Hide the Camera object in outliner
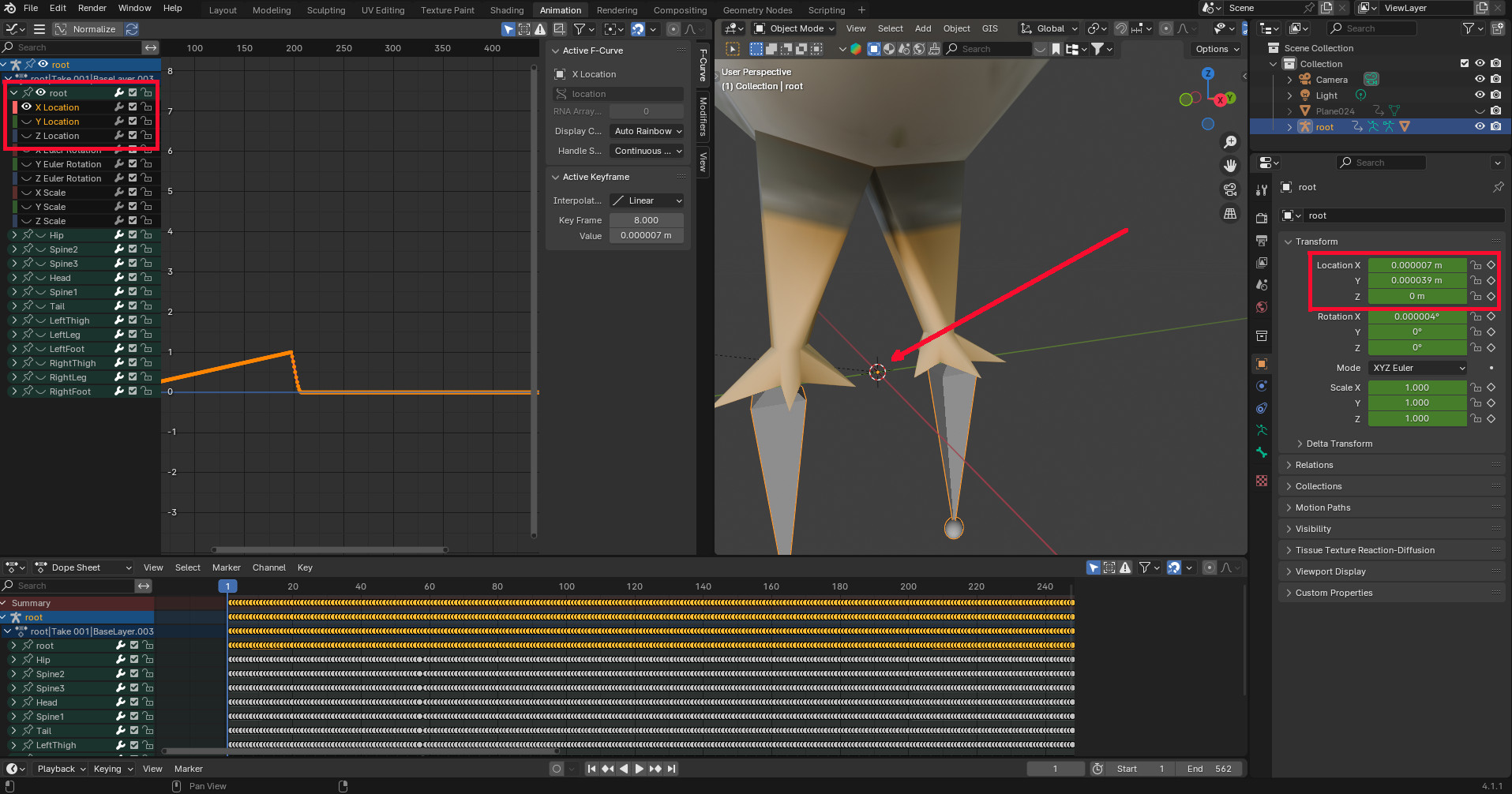The image size is (1512, 794). click(1480, 80)
